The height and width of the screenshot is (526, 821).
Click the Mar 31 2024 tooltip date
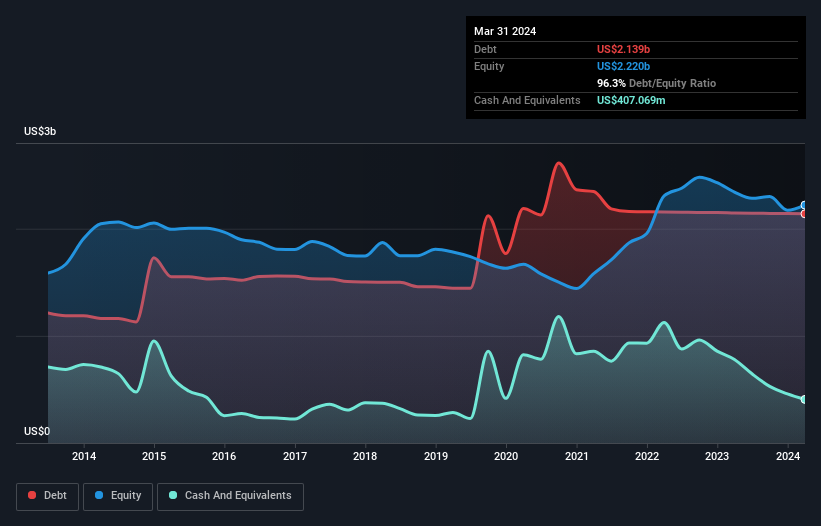click(x=505, y=31)
